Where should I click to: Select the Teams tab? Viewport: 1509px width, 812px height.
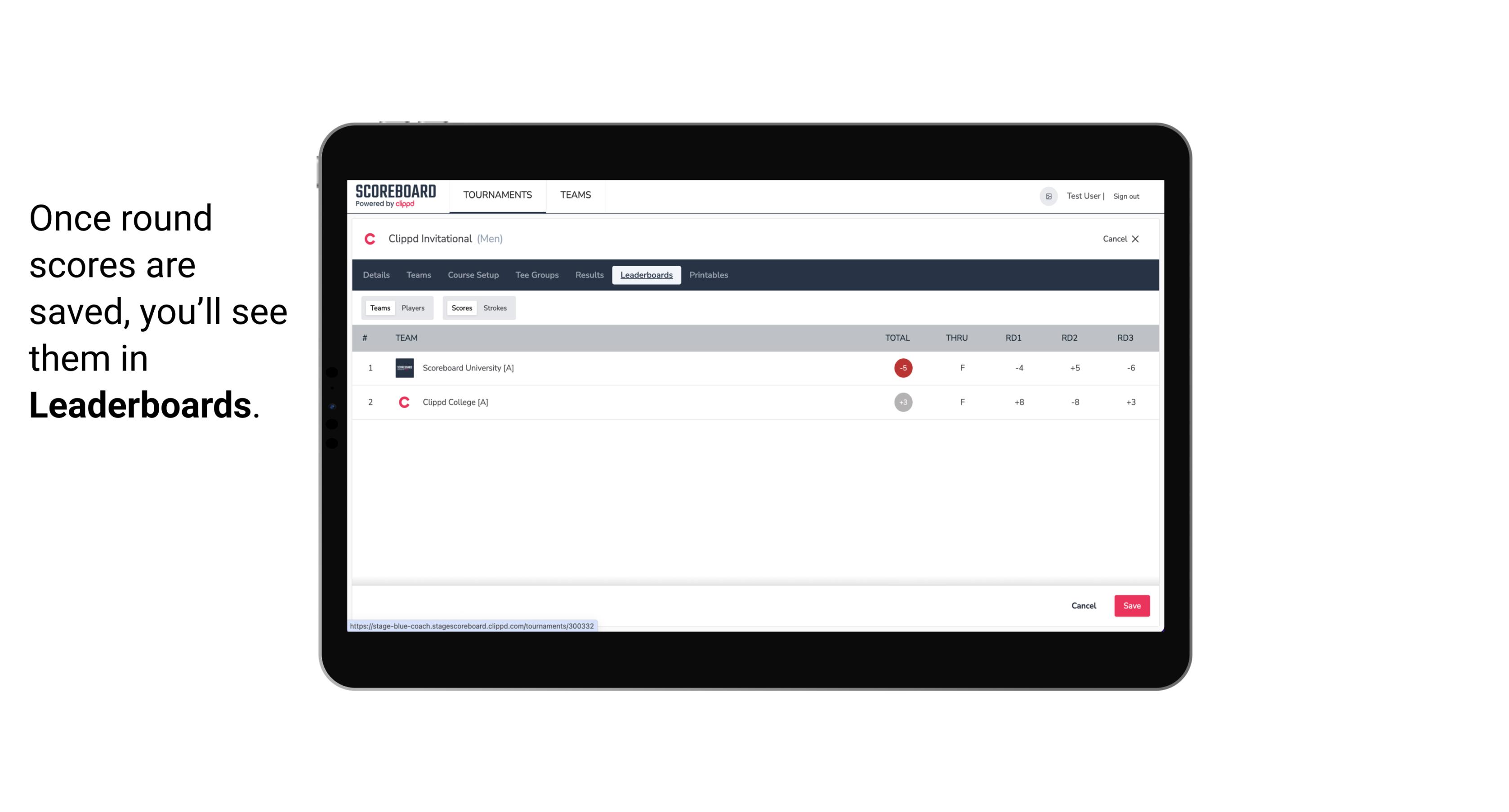378,307
